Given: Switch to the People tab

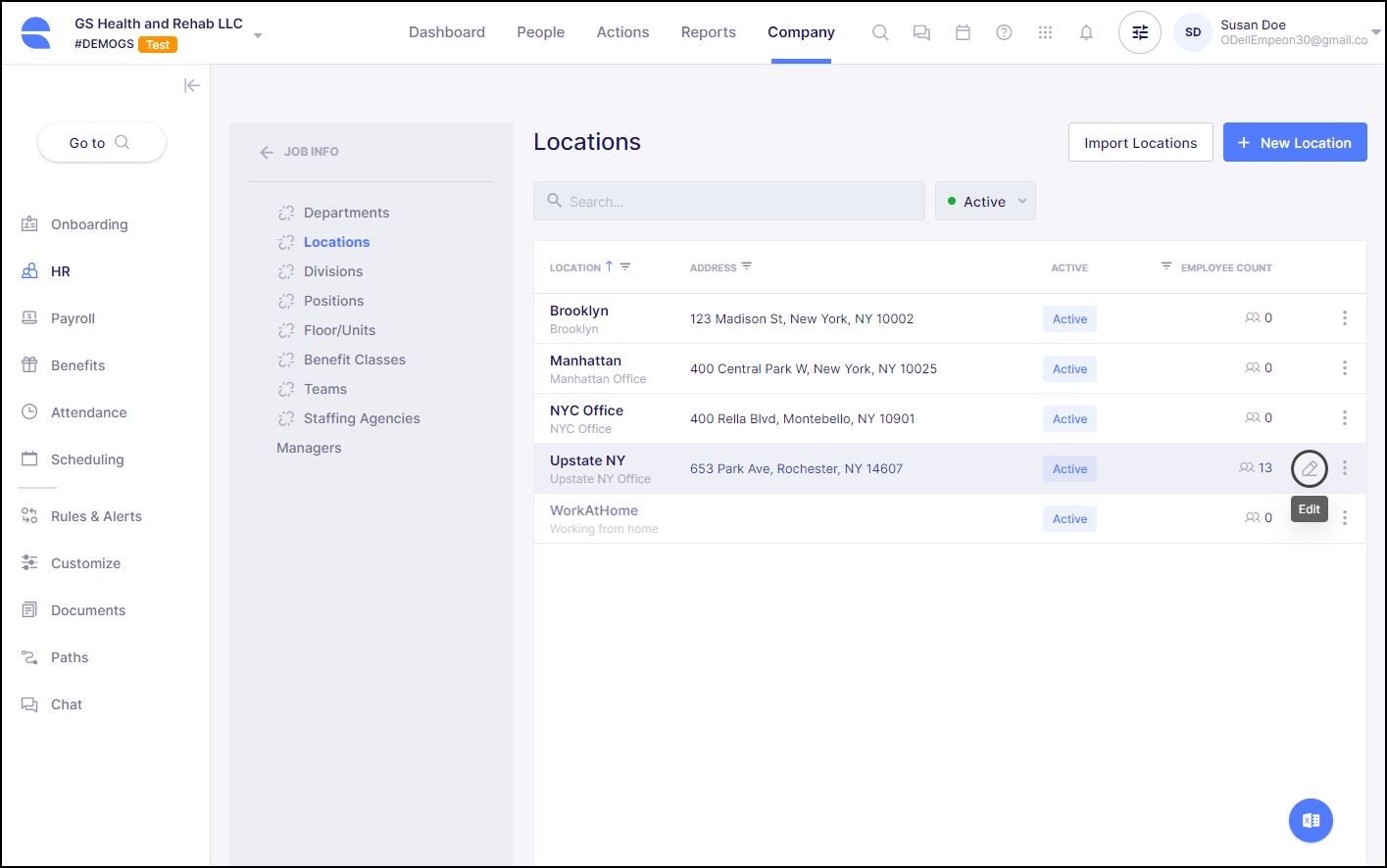Looking at the screenshot, I should coord(541,32).
